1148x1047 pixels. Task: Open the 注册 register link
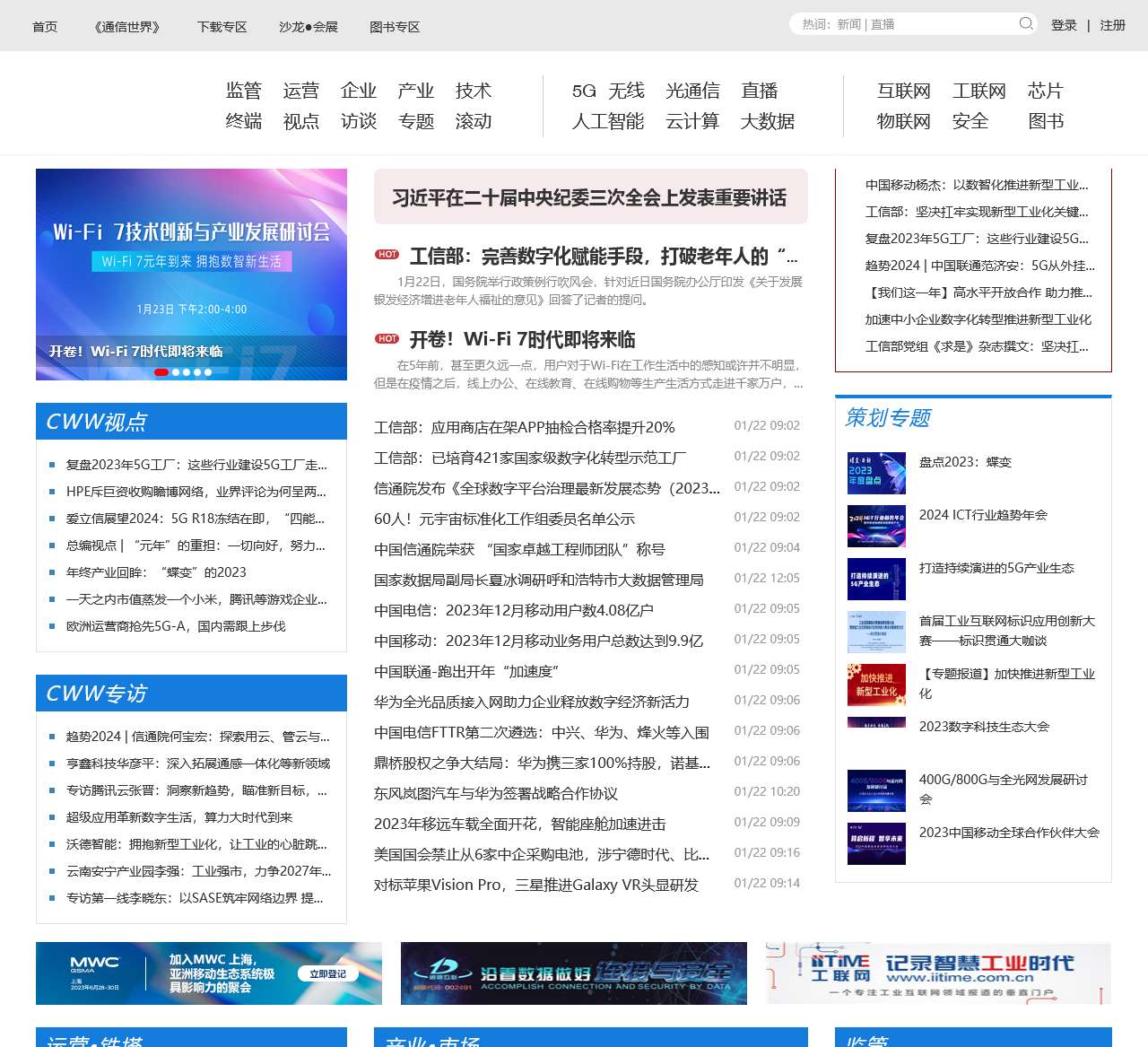pyautogui.click(x=1113, y=25)
